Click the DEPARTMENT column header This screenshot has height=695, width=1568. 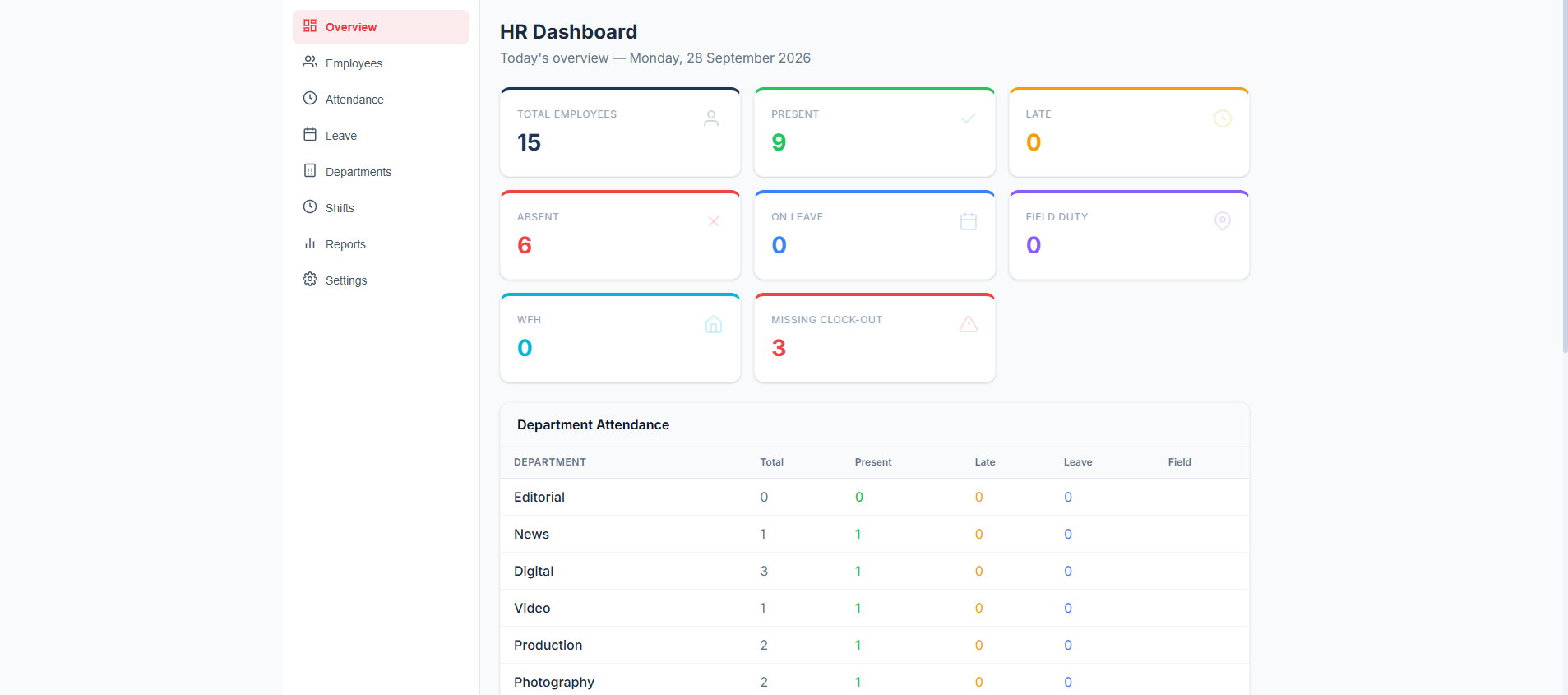[x=550, y=462]
